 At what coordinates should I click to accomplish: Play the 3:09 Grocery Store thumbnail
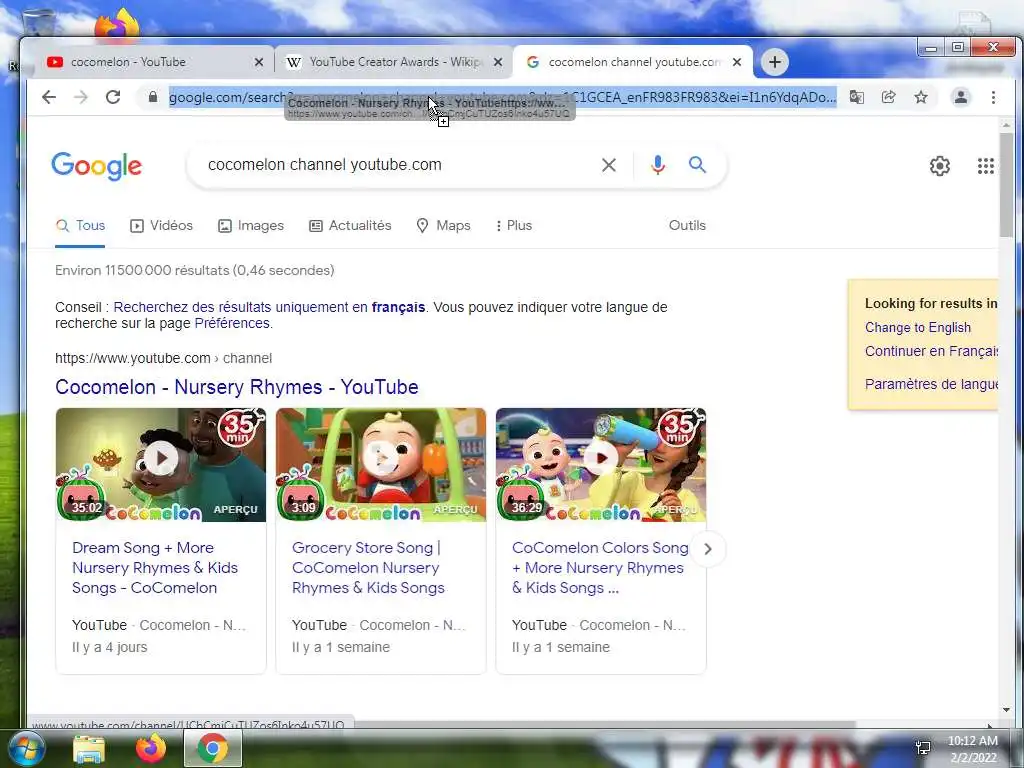381,465
